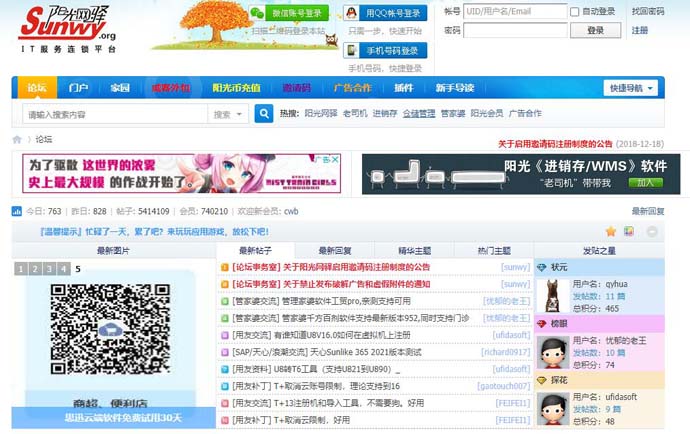Click the round collapse icon beside star
The width and height of the screenshot is (690, 434).
pyautogui.click(x=651, y=231)
